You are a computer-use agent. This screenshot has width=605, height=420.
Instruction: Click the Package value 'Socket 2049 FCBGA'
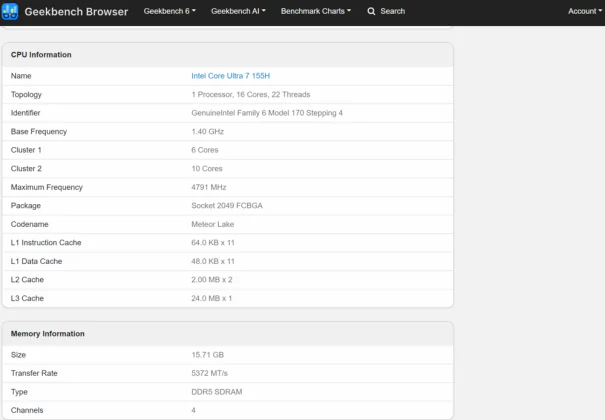coord(227,206)
